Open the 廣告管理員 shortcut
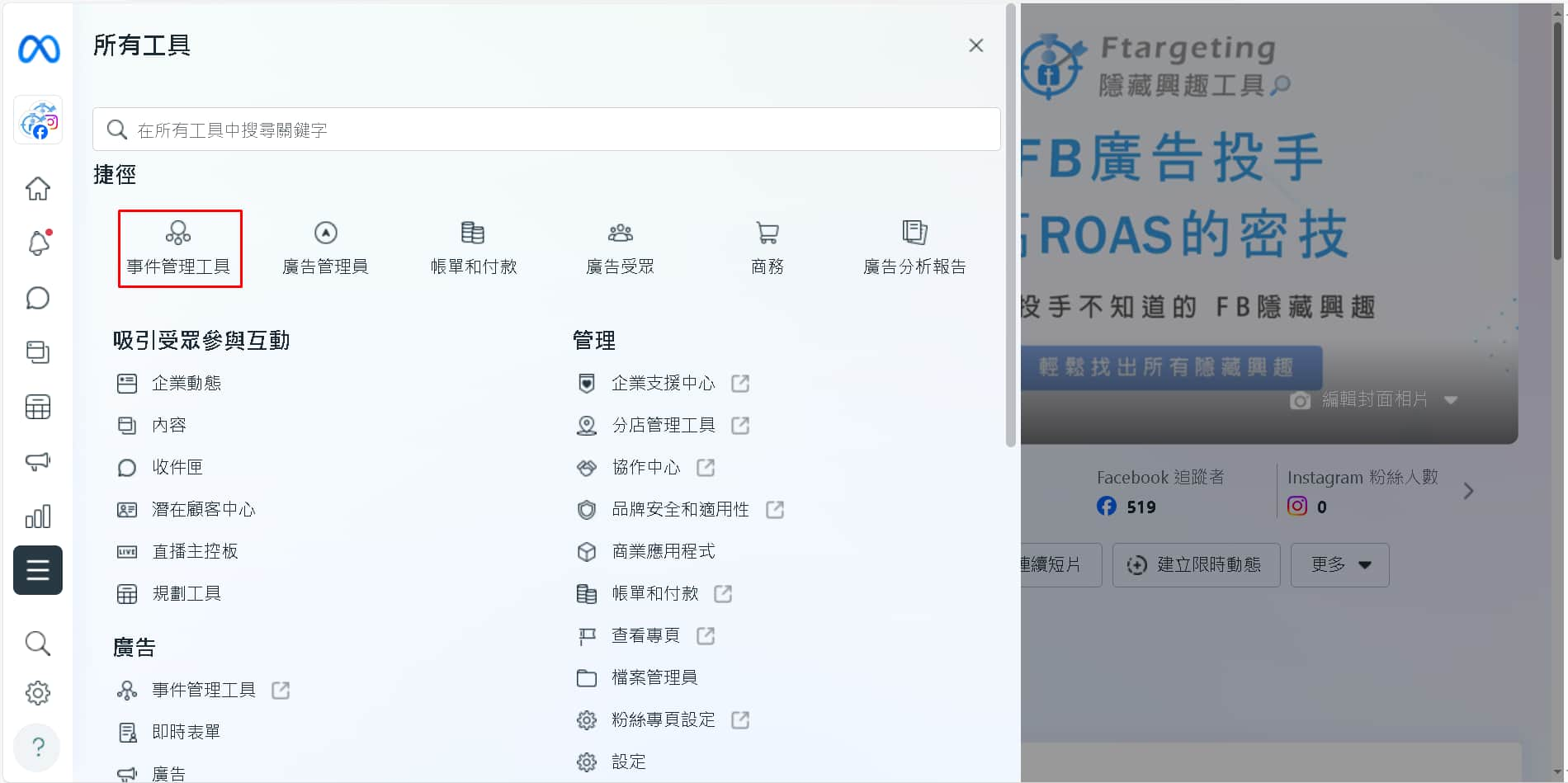Viewport: 1568px width, 783px height. pos(326,248)
